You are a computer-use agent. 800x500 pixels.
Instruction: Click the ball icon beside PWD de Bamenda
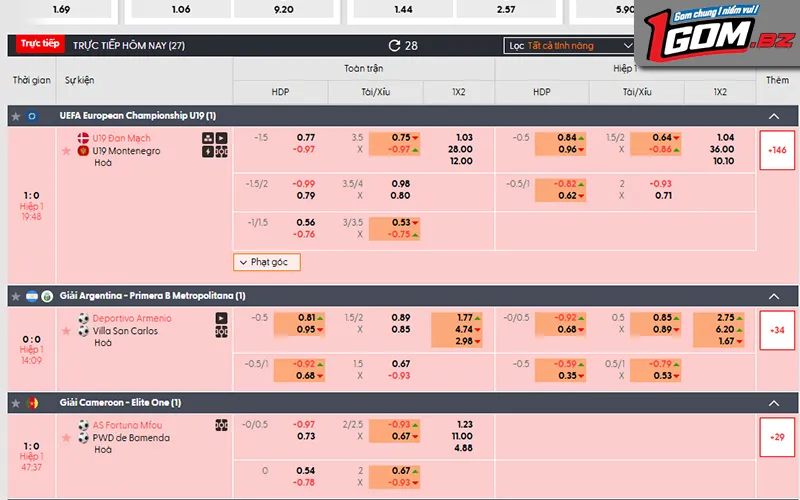tap(83, 438)
